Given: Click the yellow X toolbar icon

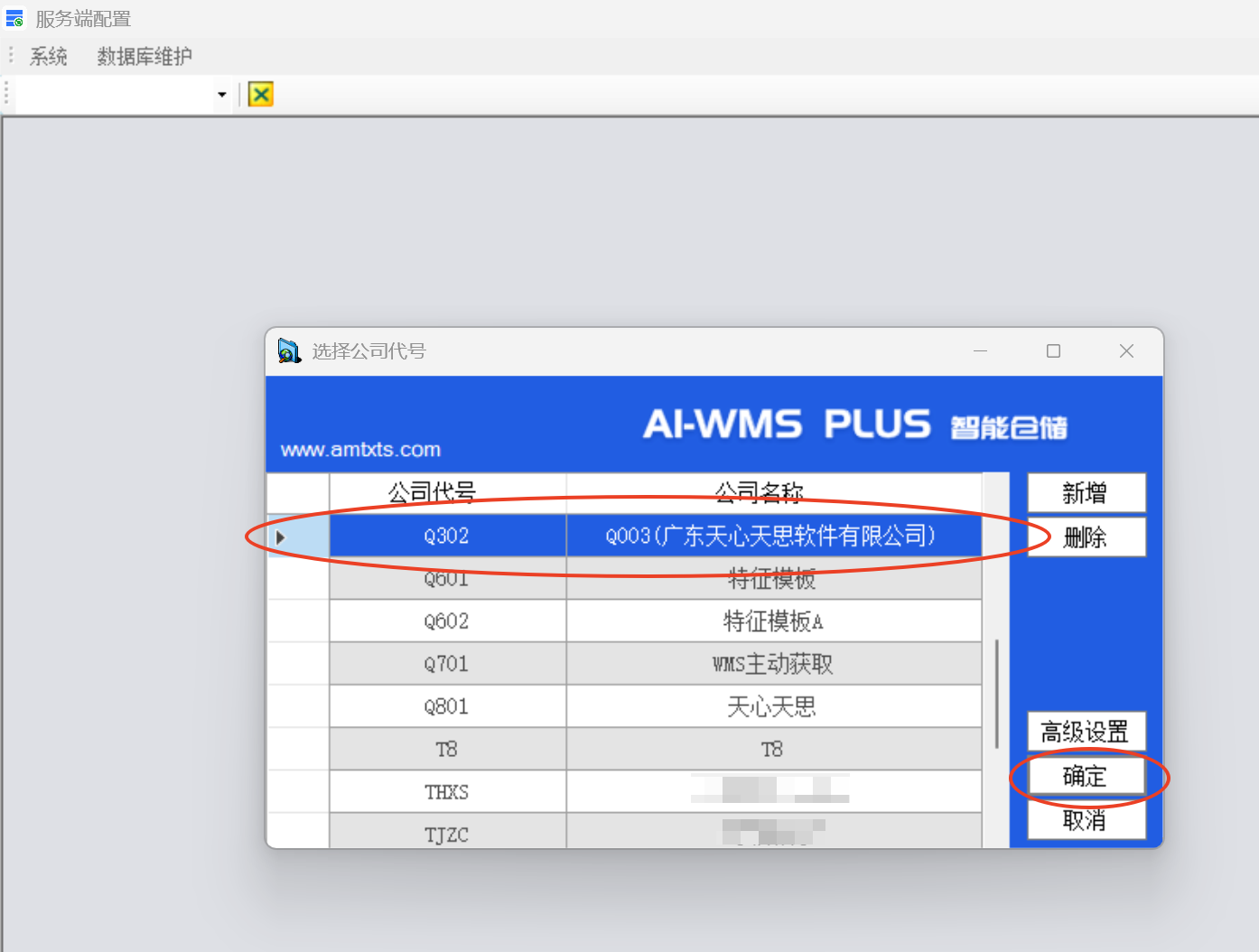Looking at the screenshot, I should [260, 94].
